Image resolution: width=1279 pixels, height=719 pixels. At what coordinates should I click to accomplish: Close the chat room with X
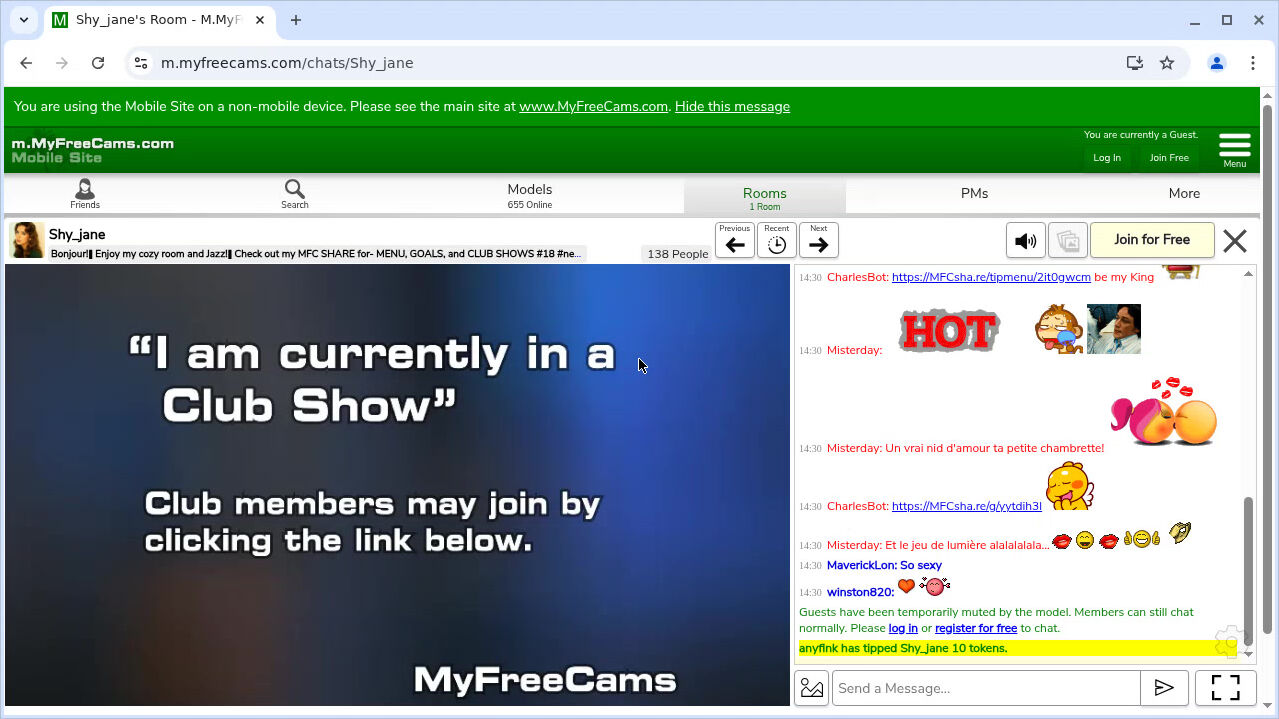point(1235,241)
